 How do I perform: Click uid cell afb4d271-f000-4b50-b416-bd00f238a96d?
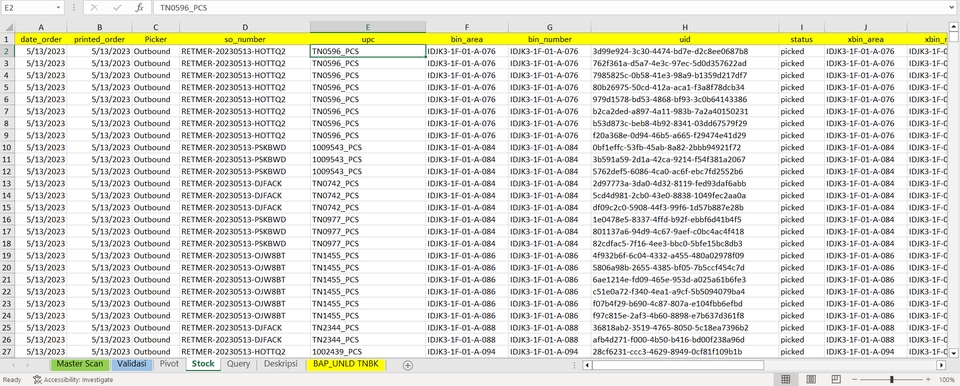(x=685, y=339)
